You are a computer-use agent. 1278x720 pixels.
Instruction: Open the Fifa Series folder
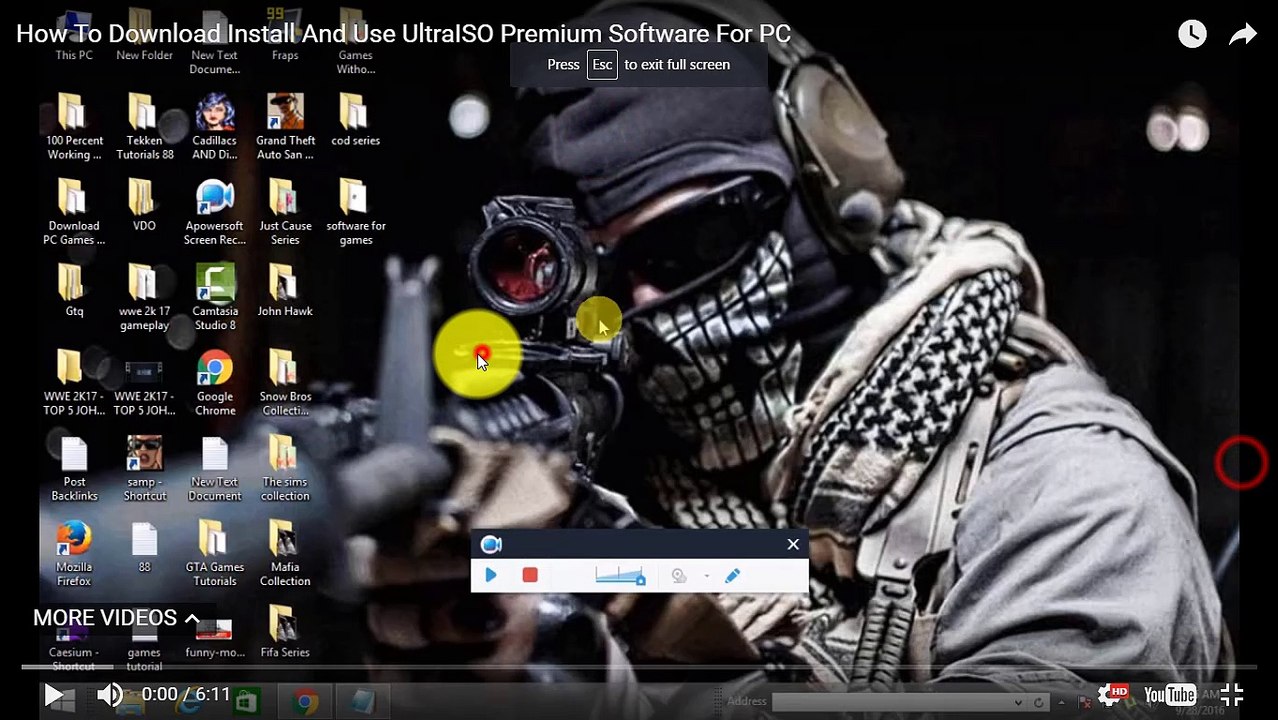[285, 632]
